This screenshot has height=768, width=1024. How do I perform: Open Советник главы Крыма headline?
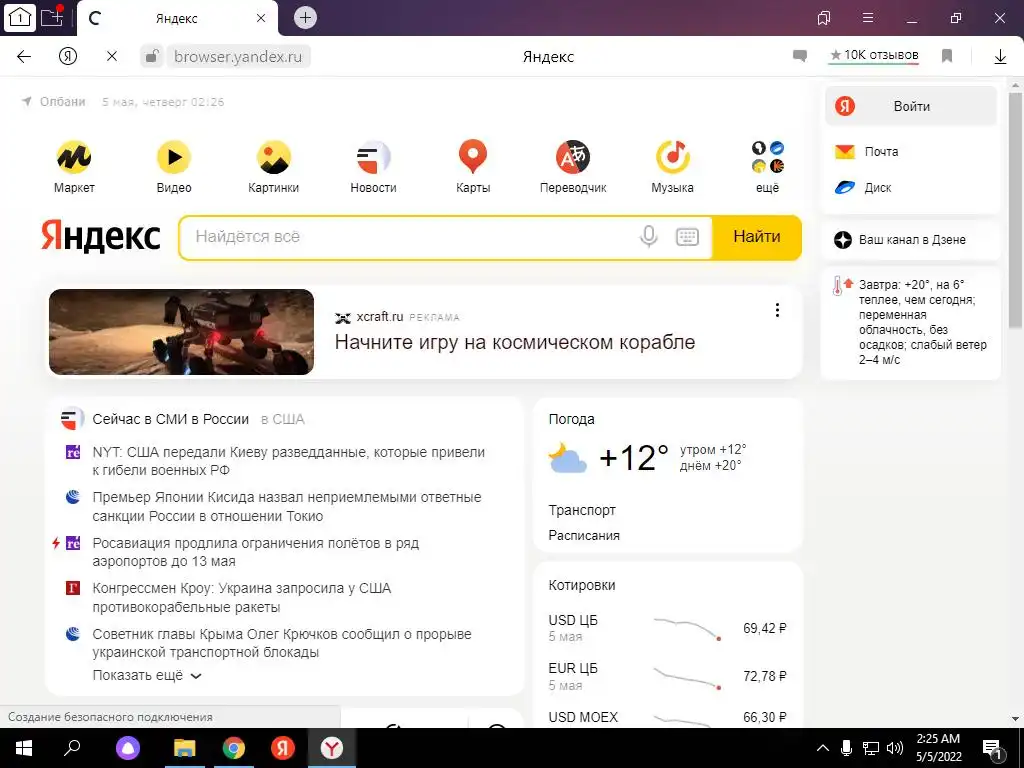tap(281, 643)
